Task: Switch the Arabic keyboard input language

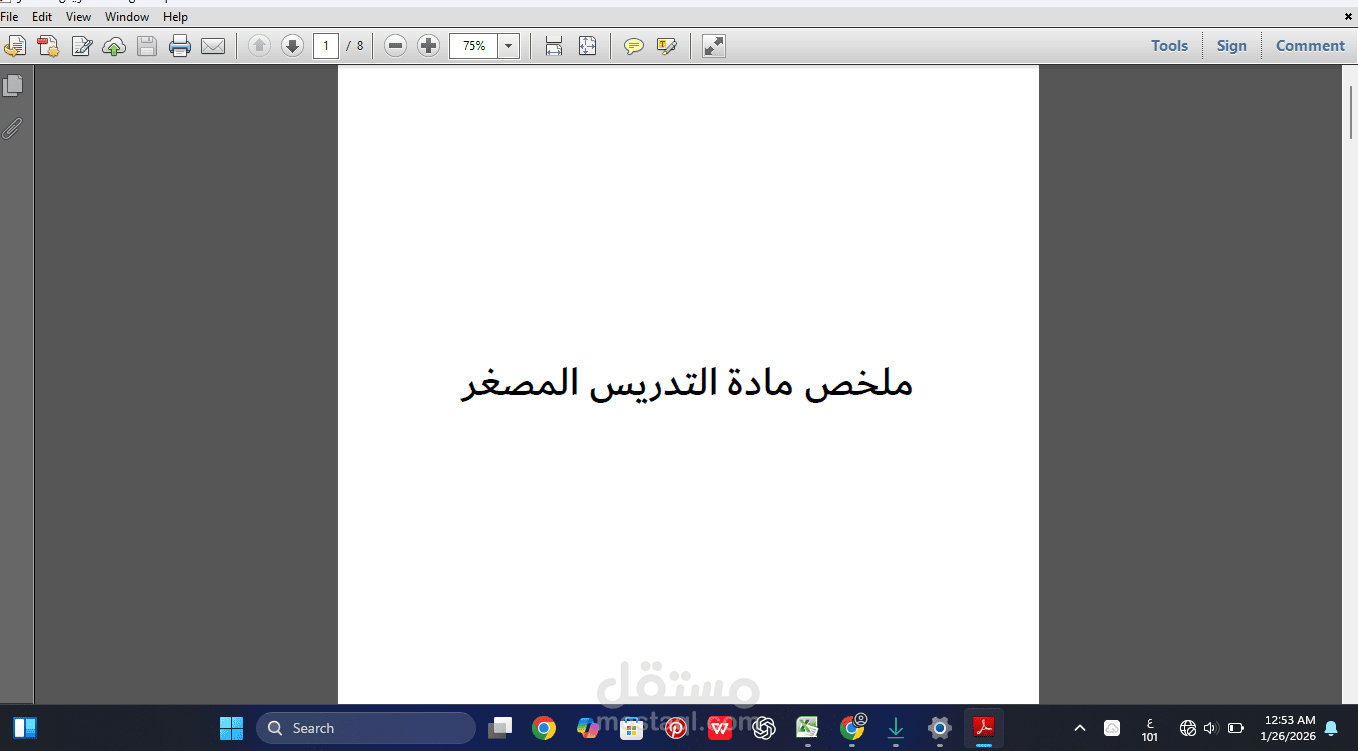Action: pyautogui.click(x=1150, y=729)
